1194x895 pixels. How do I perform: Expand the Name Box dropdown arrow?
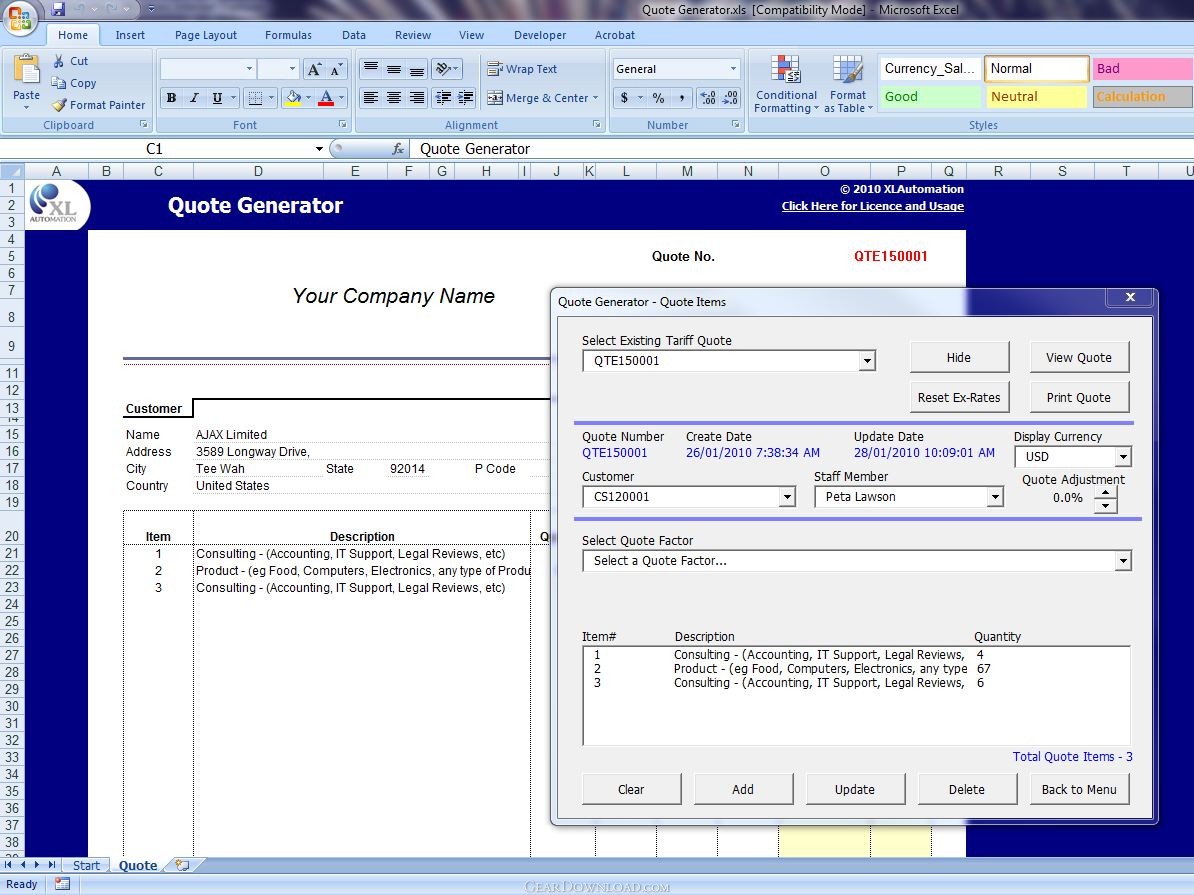319,149
